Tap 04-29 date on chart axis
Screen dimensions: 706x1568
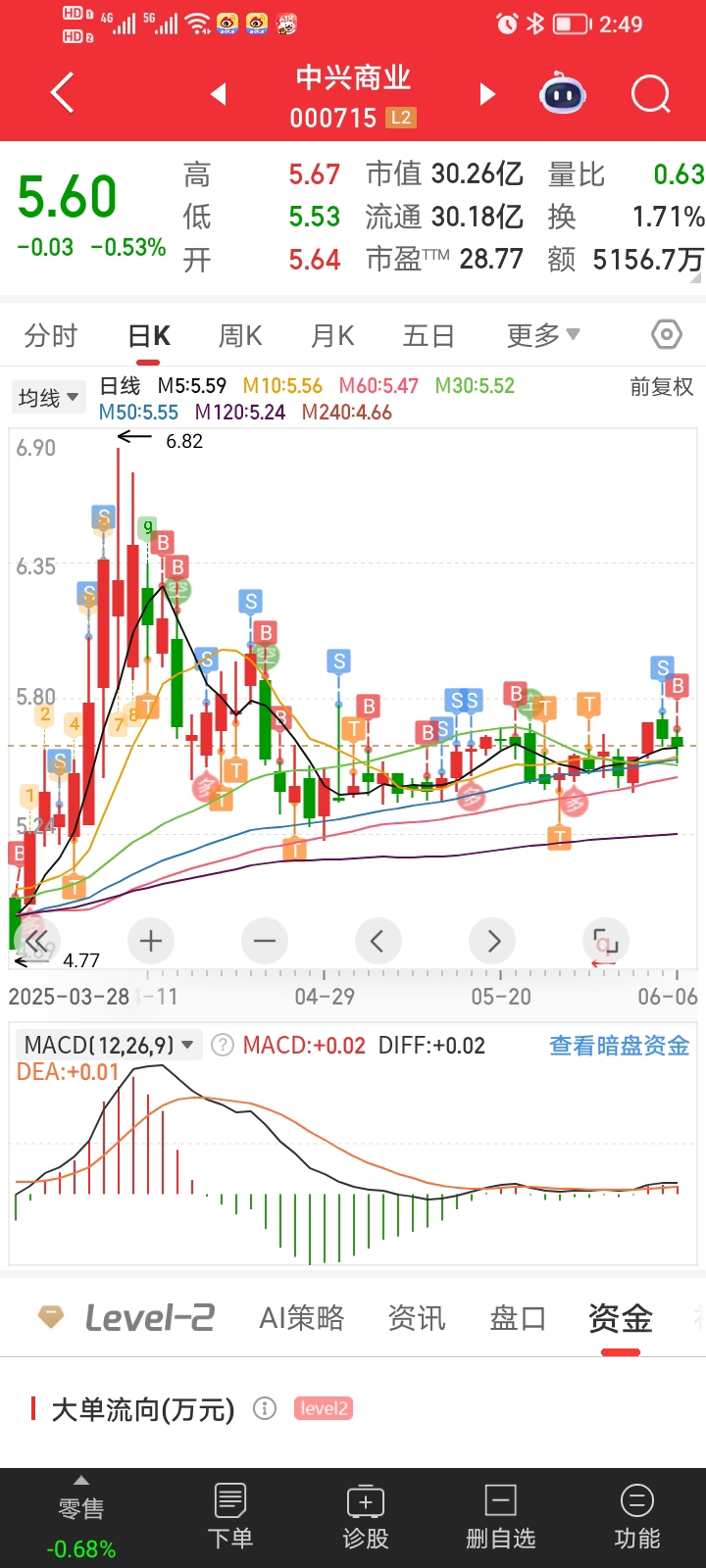click(x=325, y=997)
